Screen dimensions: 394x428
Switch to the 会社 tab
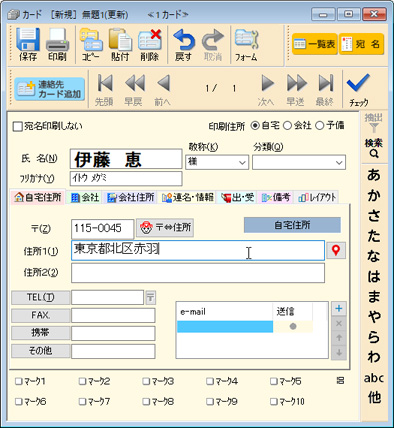tap(85, 197)
